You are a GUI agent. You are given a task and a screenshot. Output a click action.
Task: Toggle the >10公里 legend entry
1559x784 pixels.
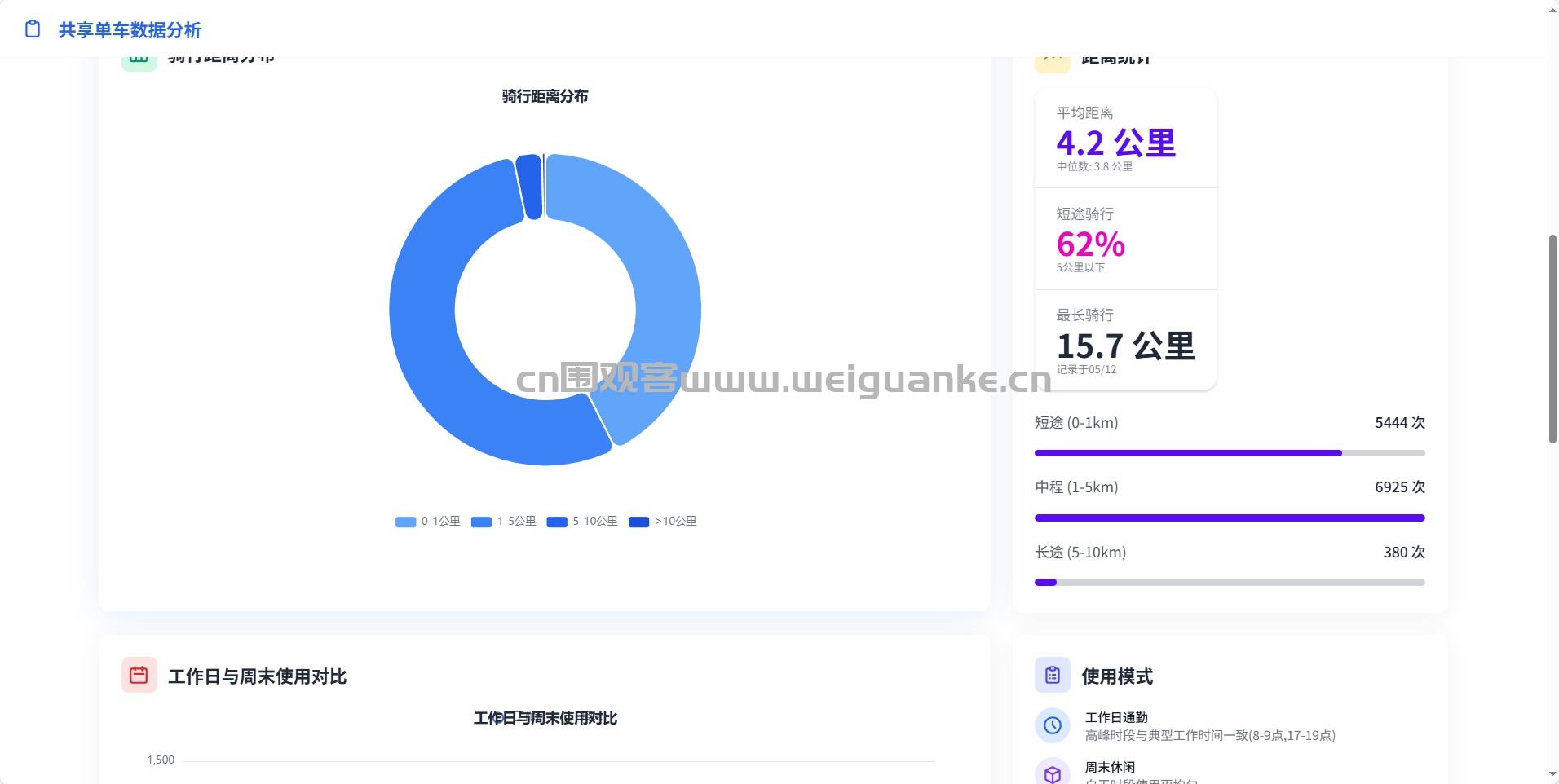point(663,522)
